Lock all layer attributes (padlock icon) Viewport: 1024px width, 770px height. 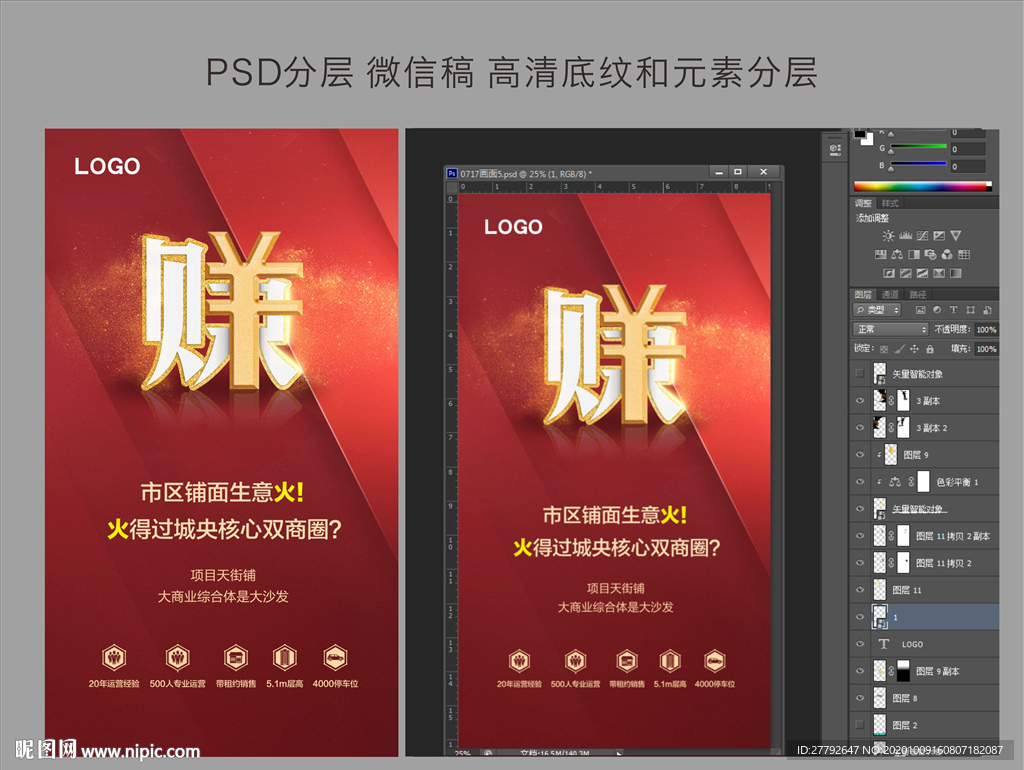click(930, 349)
